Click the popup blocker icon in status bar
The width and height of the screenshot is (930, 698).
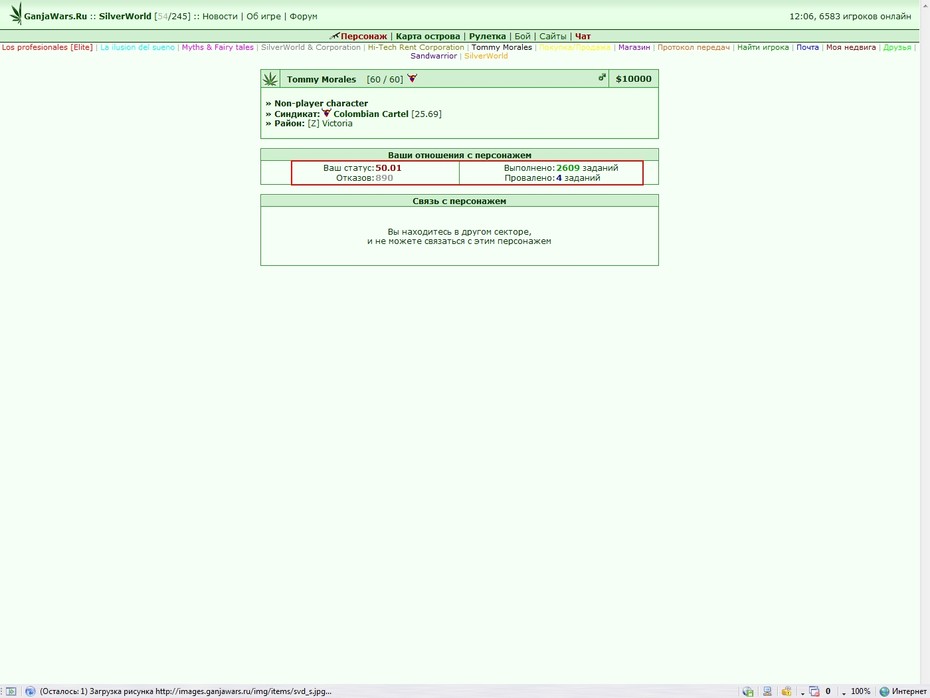coord(814,691)
